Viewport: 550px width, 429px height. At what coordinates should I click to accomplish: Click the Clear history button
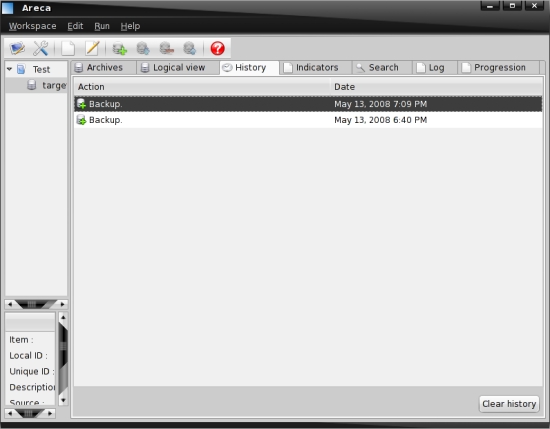tap(509, 404)
